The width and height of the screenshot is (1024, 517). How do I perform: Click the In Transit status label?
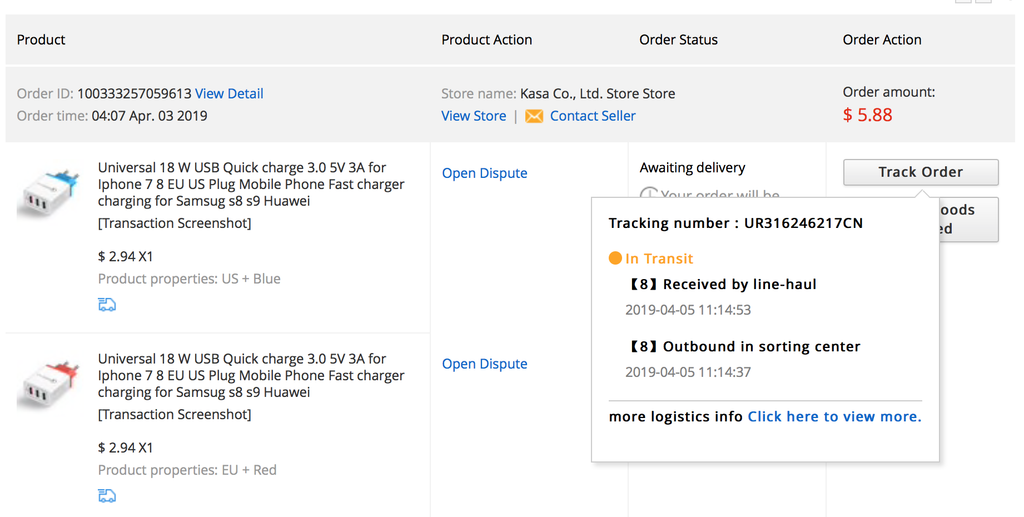tap(659, 258)
